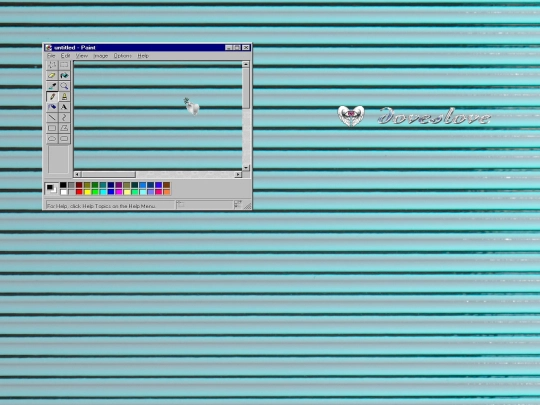
Task: Click inside the Paint drawing canvas
Action: point(158,116)
